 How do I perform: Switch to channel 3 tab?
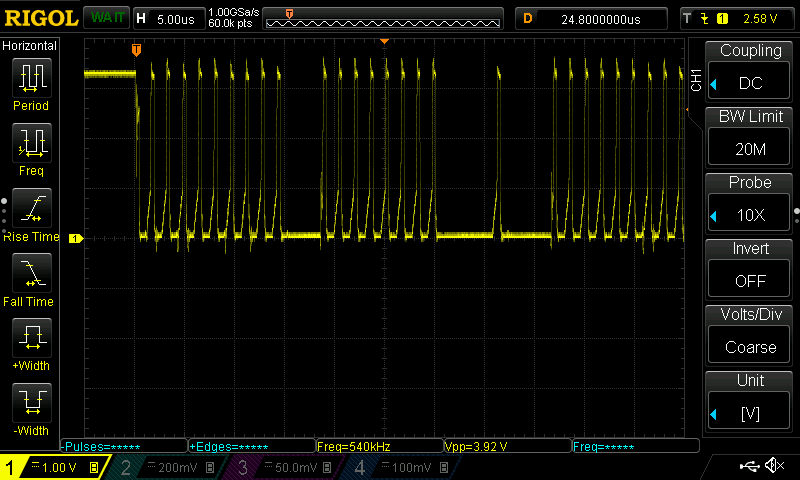pyautogui.click(x=281, y=467)
